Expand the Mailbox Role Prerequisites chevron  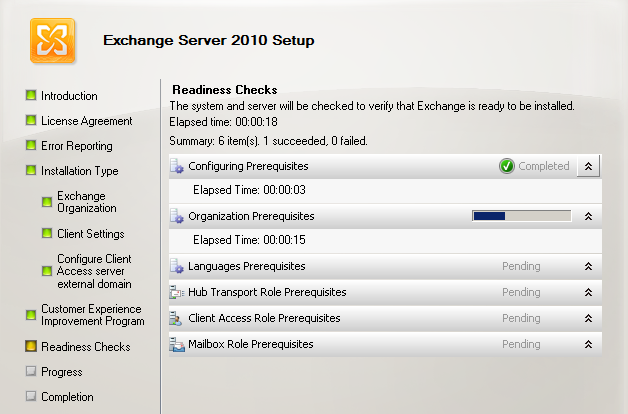coord(588,344)
